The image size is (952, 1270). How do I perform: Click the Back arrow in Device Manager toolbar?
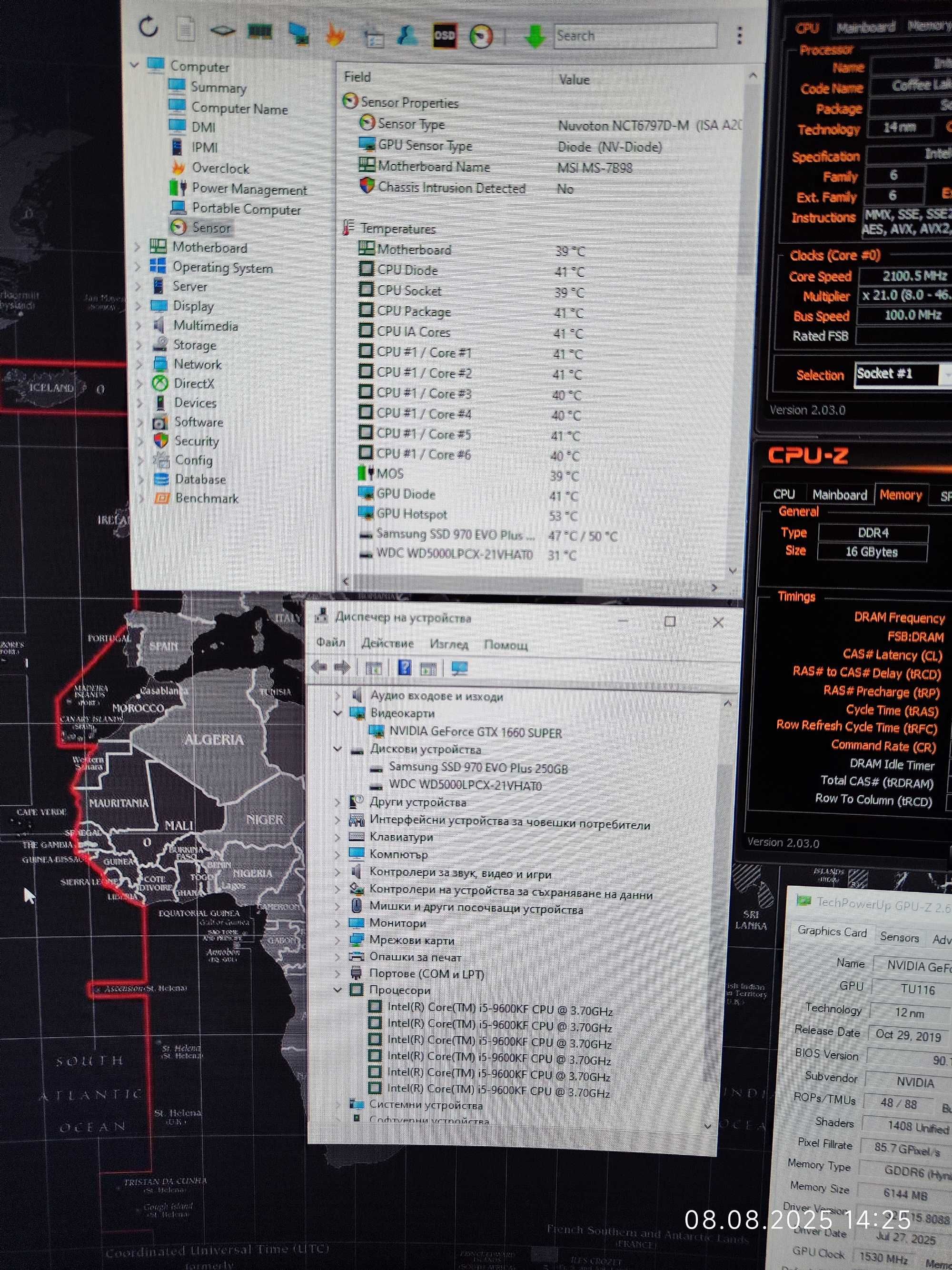point(319,667)
